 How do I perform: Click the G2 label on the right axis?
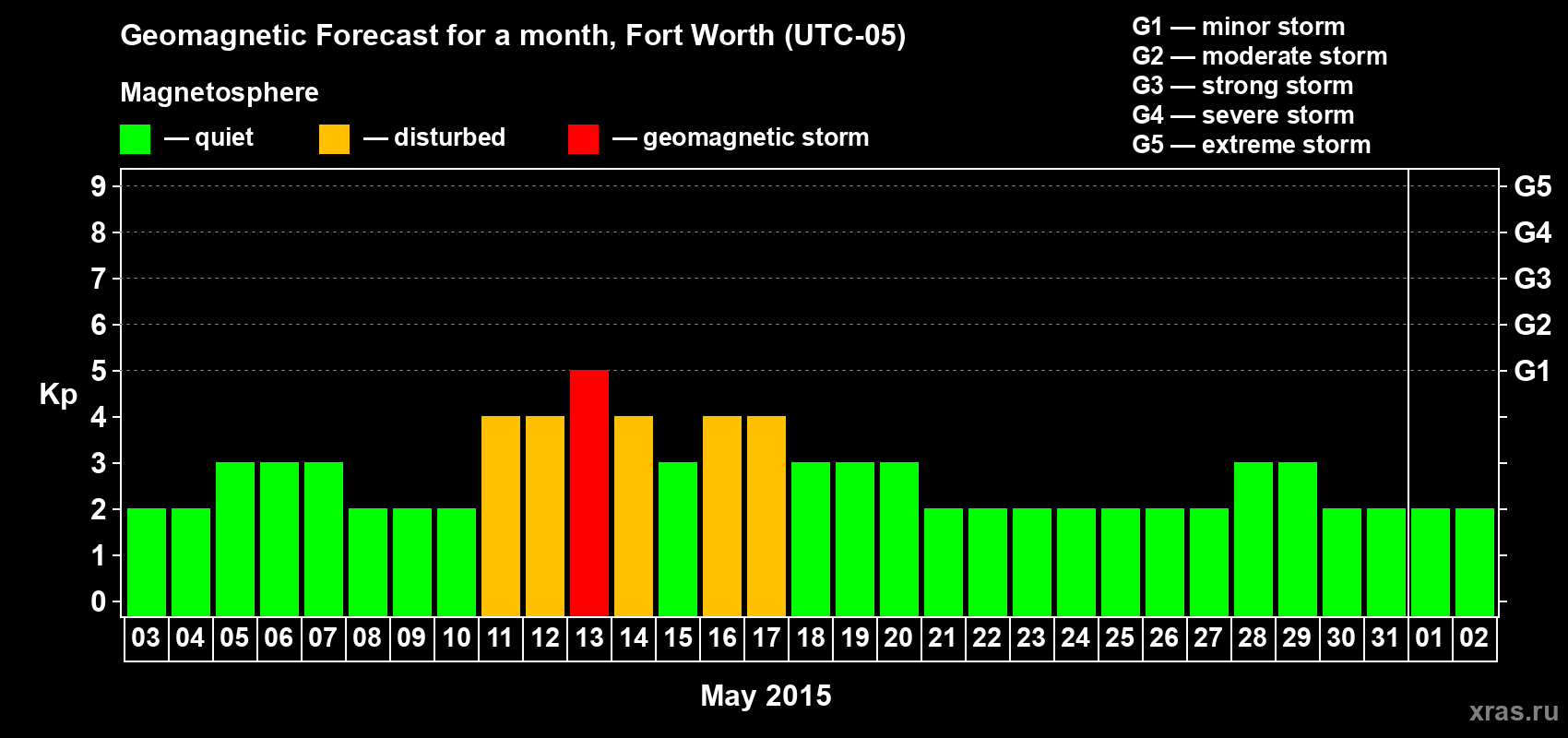click(1532, 325)
